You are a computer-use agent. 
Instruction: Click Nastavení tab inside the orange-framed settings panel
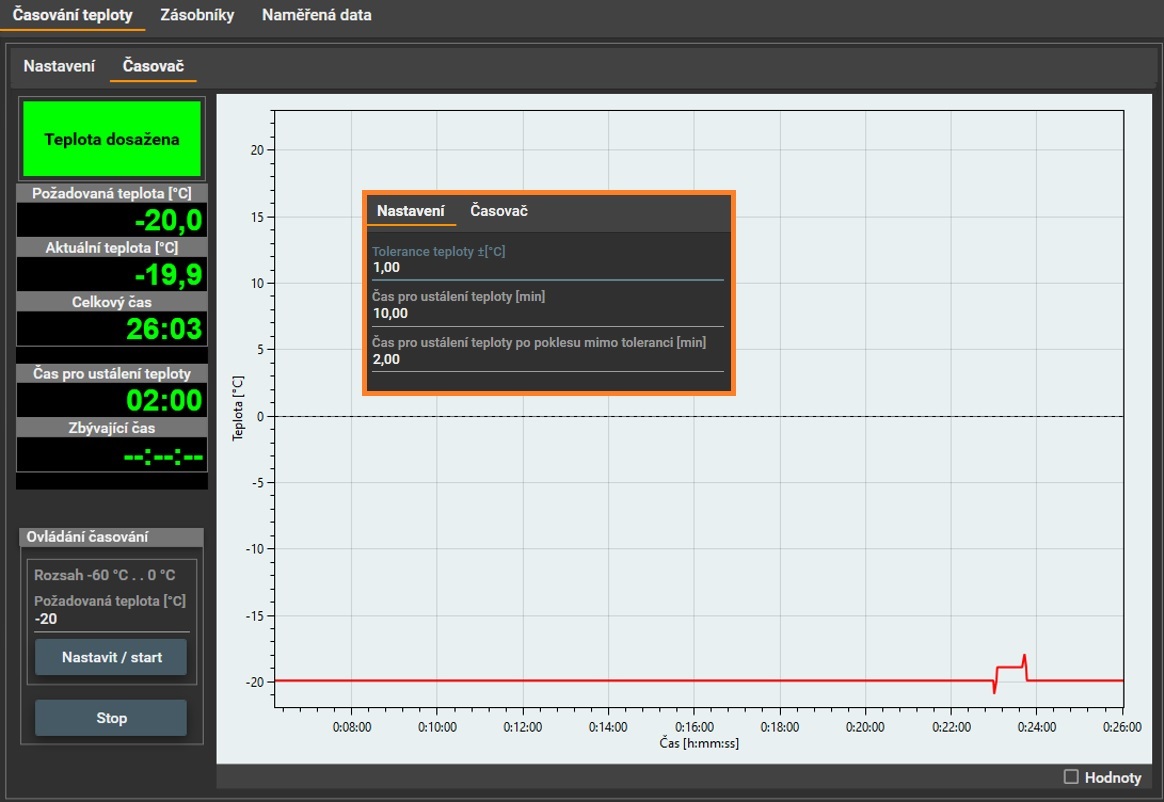[411, 211]
